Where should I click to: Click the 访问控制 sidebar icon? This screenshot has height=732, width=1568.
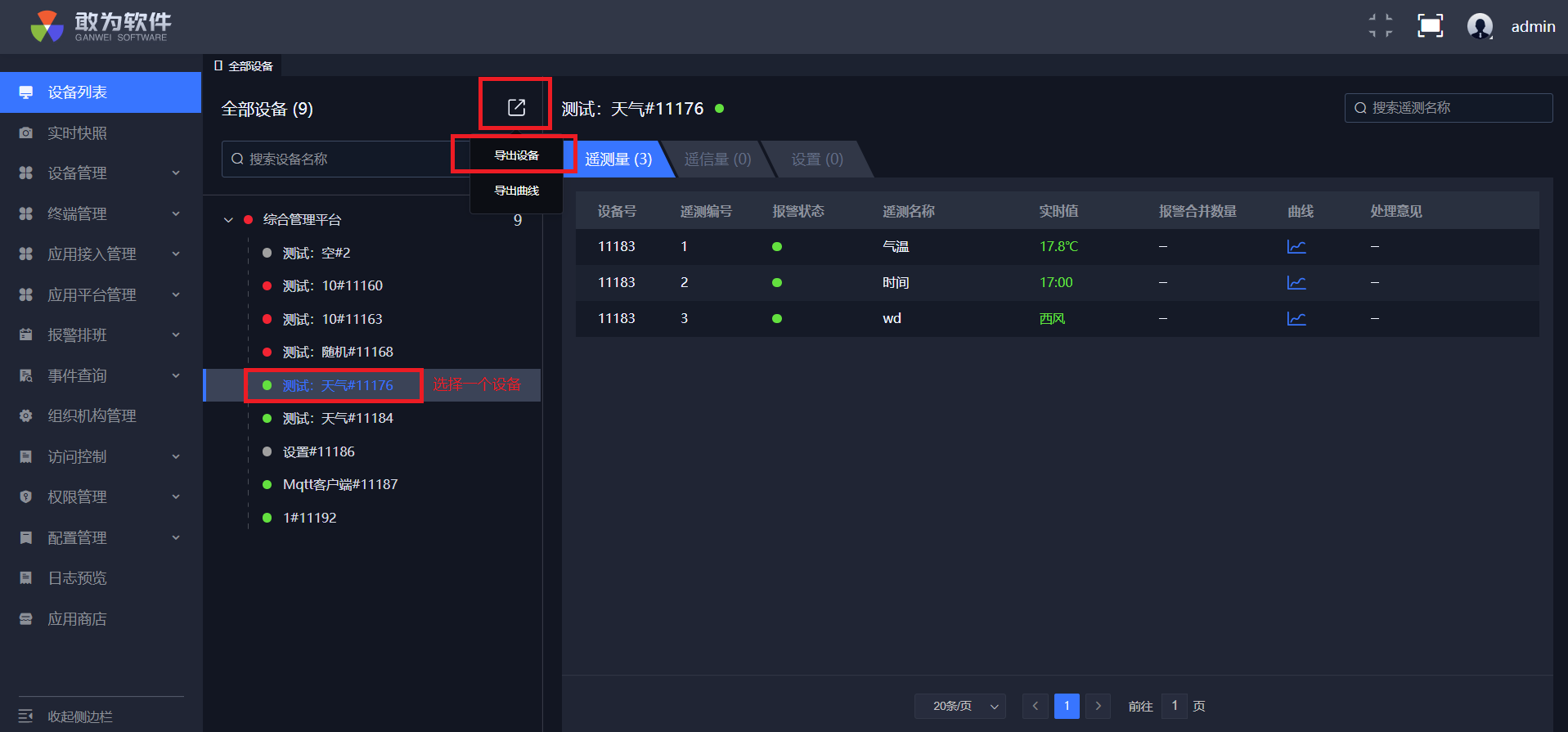(26, 456)
